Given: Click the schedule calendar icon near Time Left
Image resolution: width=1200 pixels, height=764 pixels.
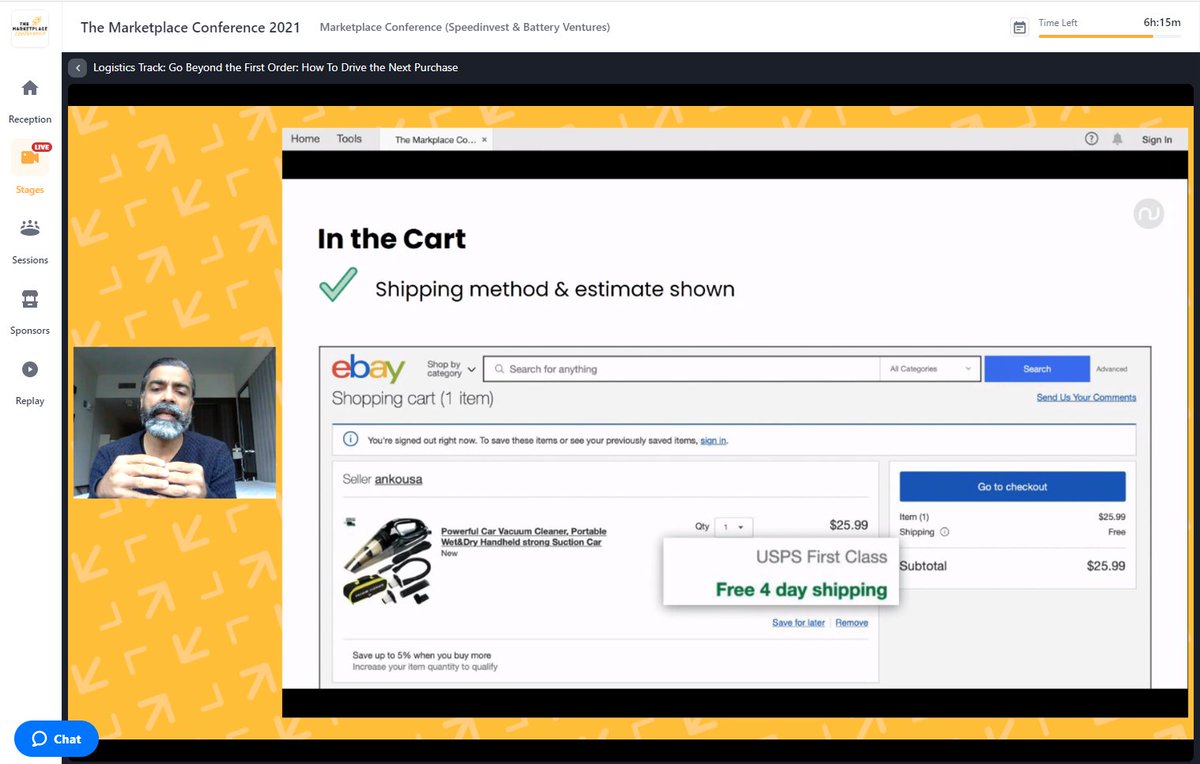Looking at the screenshot, I should (x=1019, y=27).
